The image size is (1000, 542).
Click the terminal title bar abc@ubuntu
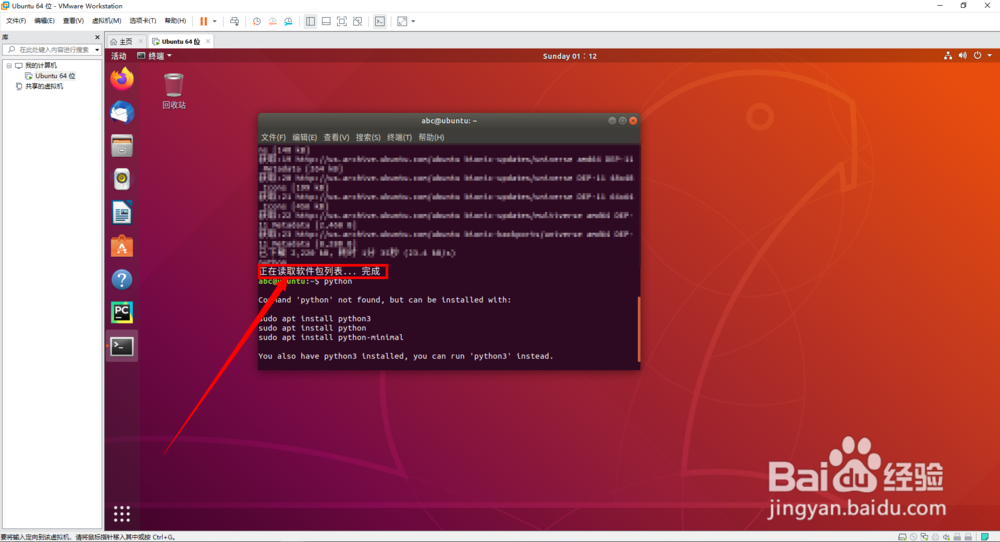[x=449, y=121]
